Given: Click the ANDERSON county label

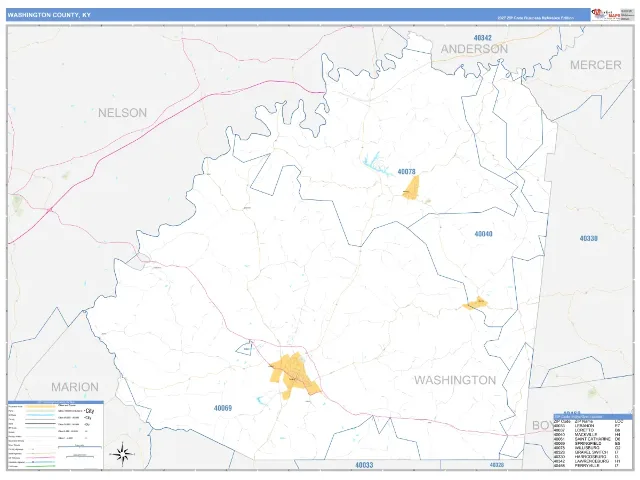Looking at the screenshot, I should [474, 49].
